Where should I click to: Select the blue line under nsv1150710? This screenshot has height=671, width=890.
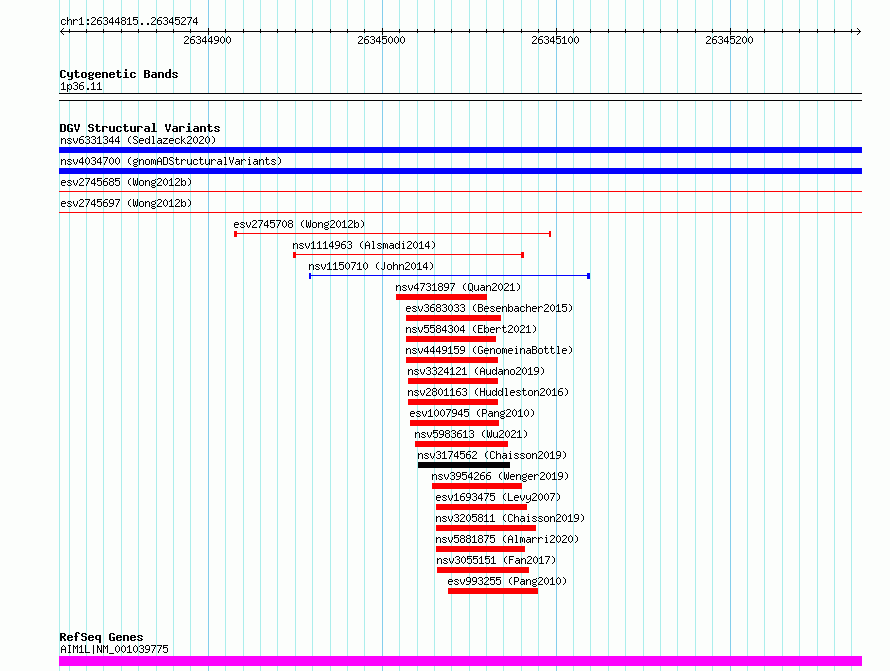[x=450, y=275]
